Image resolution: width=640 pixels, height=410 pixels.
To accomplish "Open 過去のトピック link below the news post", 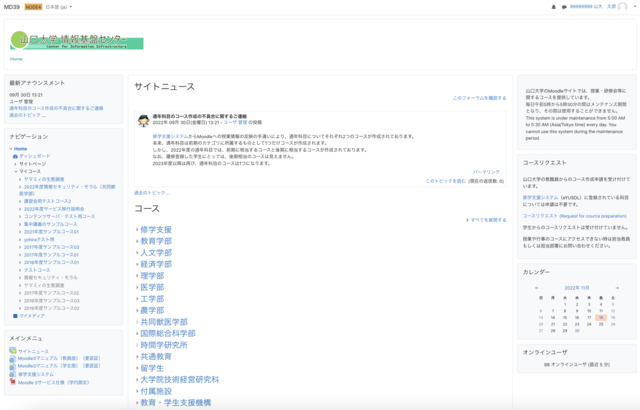I will pyautogui.click(x=151, y=193).
